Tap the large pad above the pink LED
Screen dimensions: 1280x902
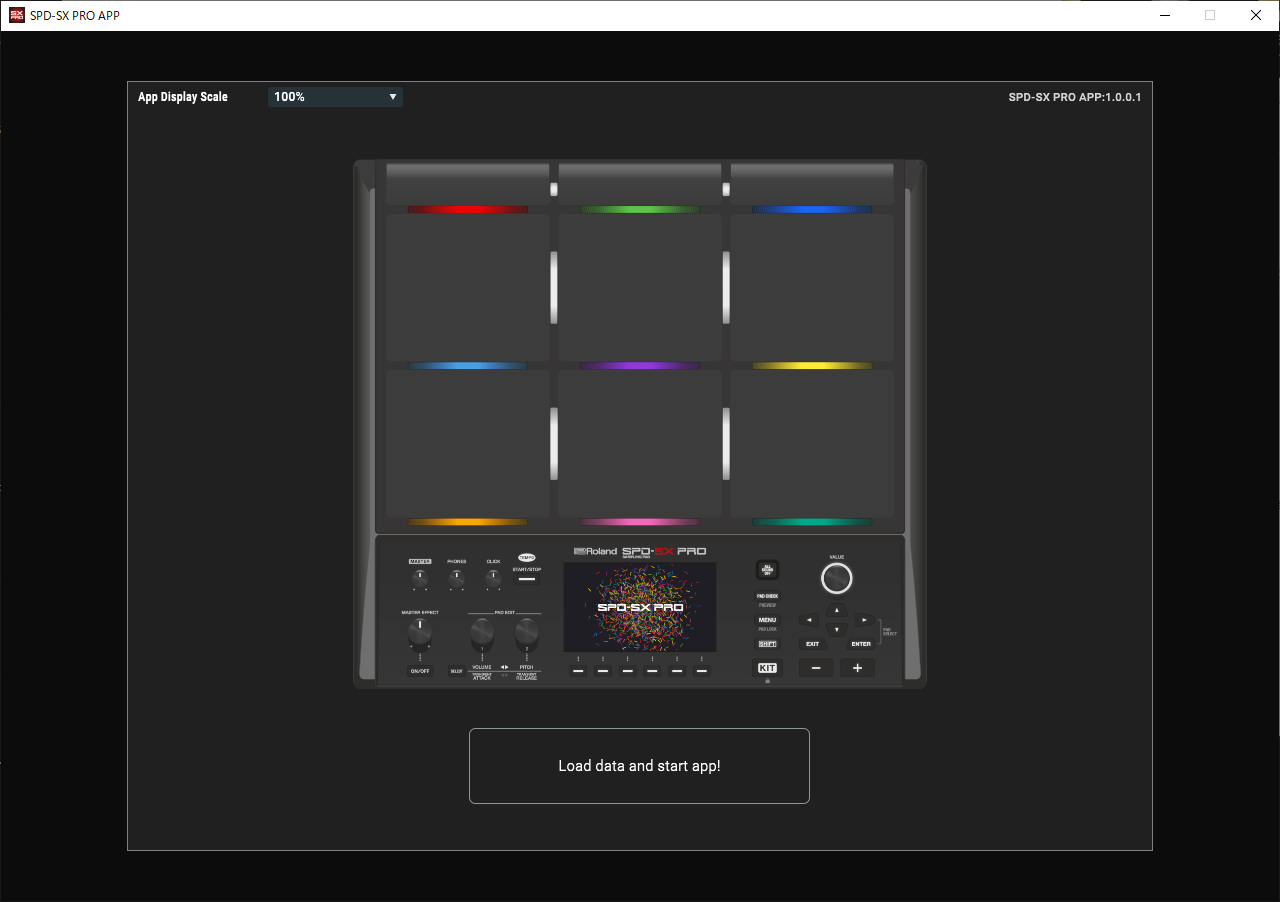pyautogui.click(x=640, y=443)
